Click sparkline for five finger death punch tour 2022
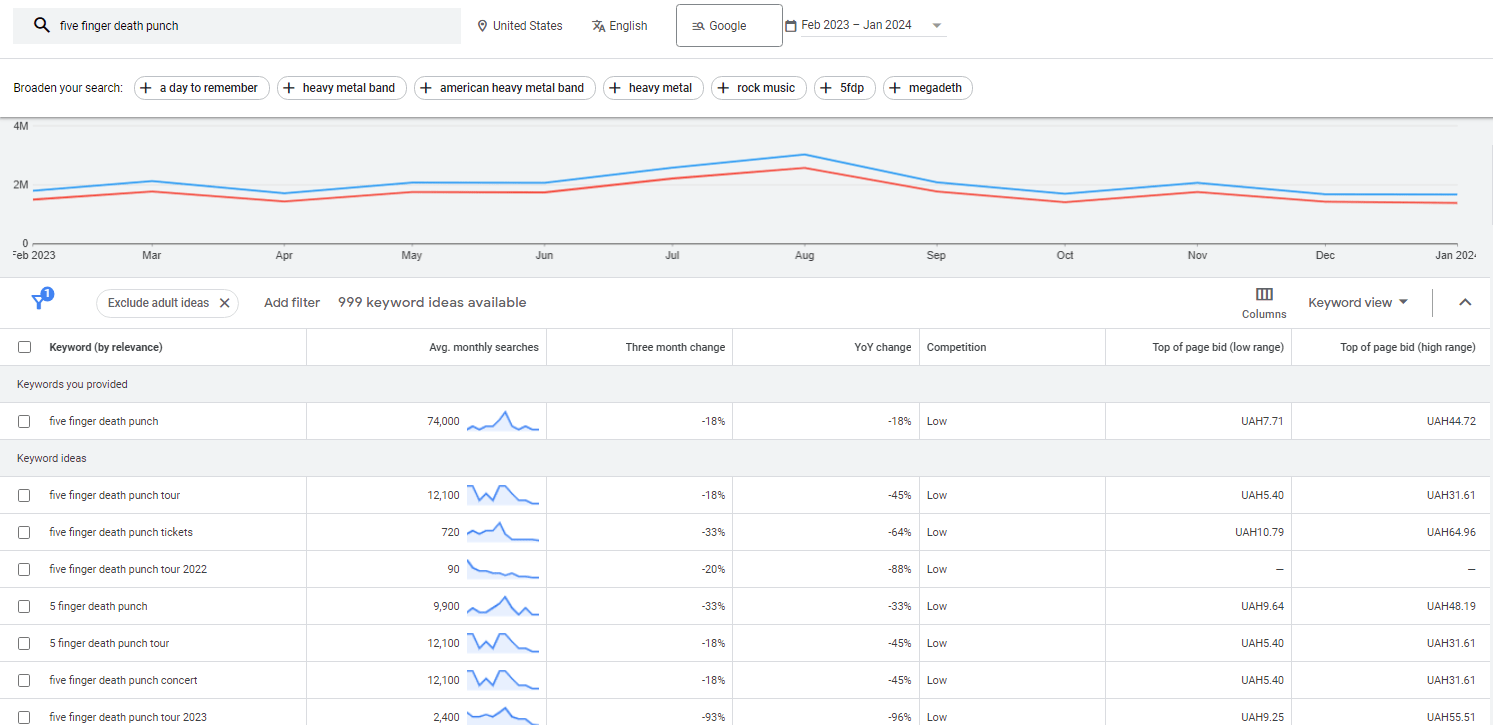Screen dimensions: 1493x725 (x=503, y=569)
